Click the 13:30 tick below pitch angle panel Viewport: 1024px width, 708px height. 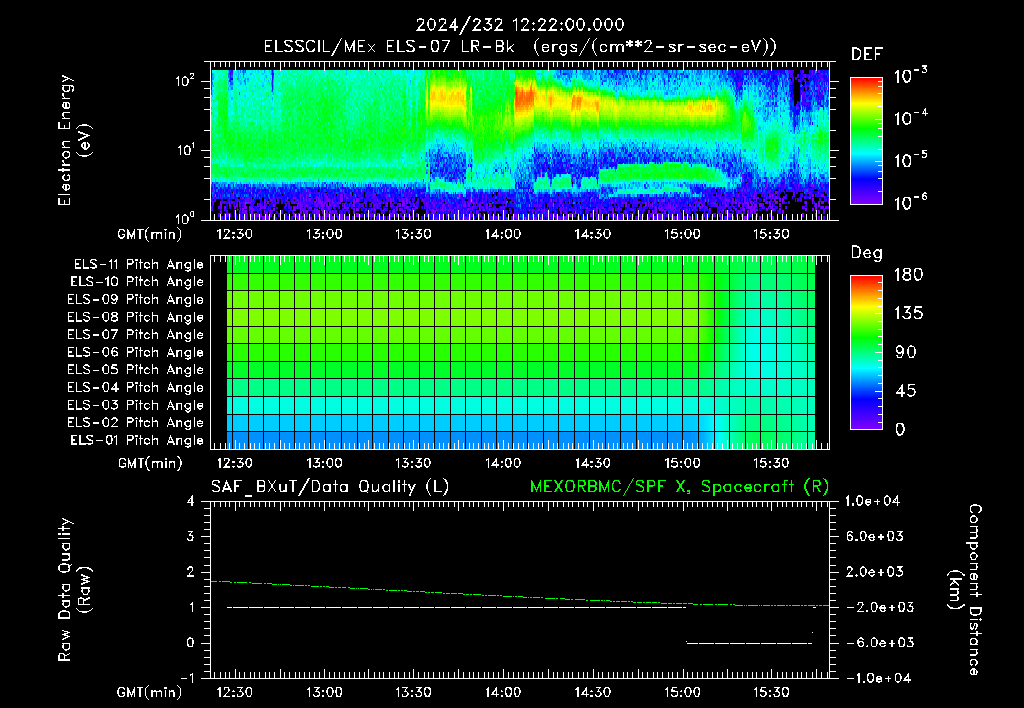413,463
